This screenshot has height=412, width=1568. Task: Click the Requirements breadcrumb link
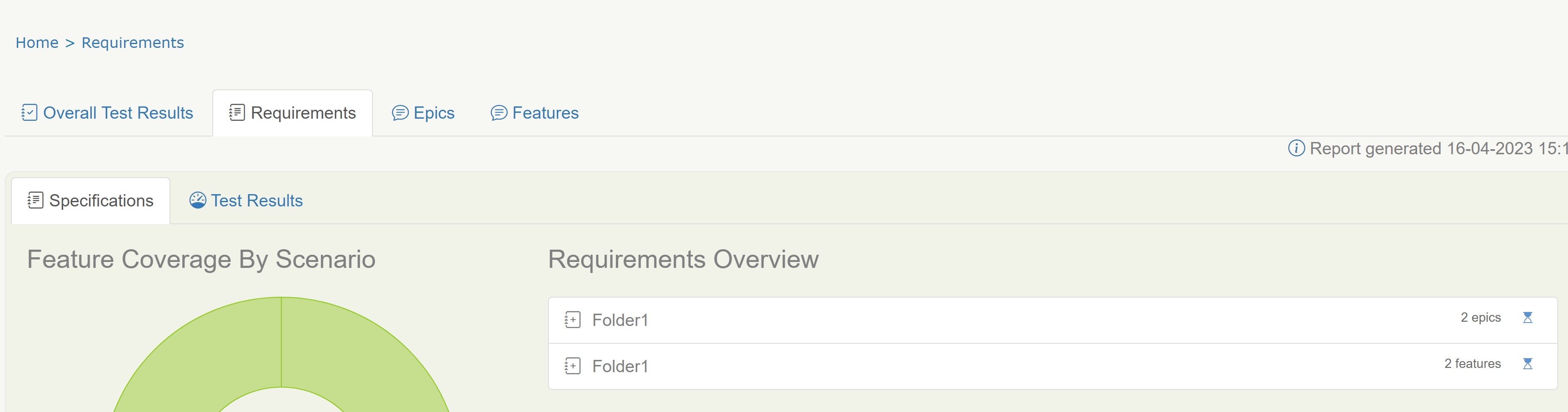point(133,42)
